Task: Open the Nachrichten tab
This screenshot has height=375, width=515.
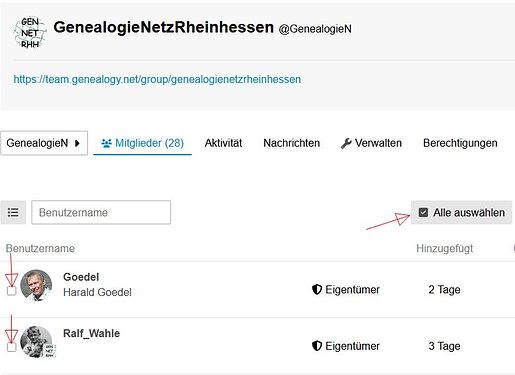Action: (292, 143)
